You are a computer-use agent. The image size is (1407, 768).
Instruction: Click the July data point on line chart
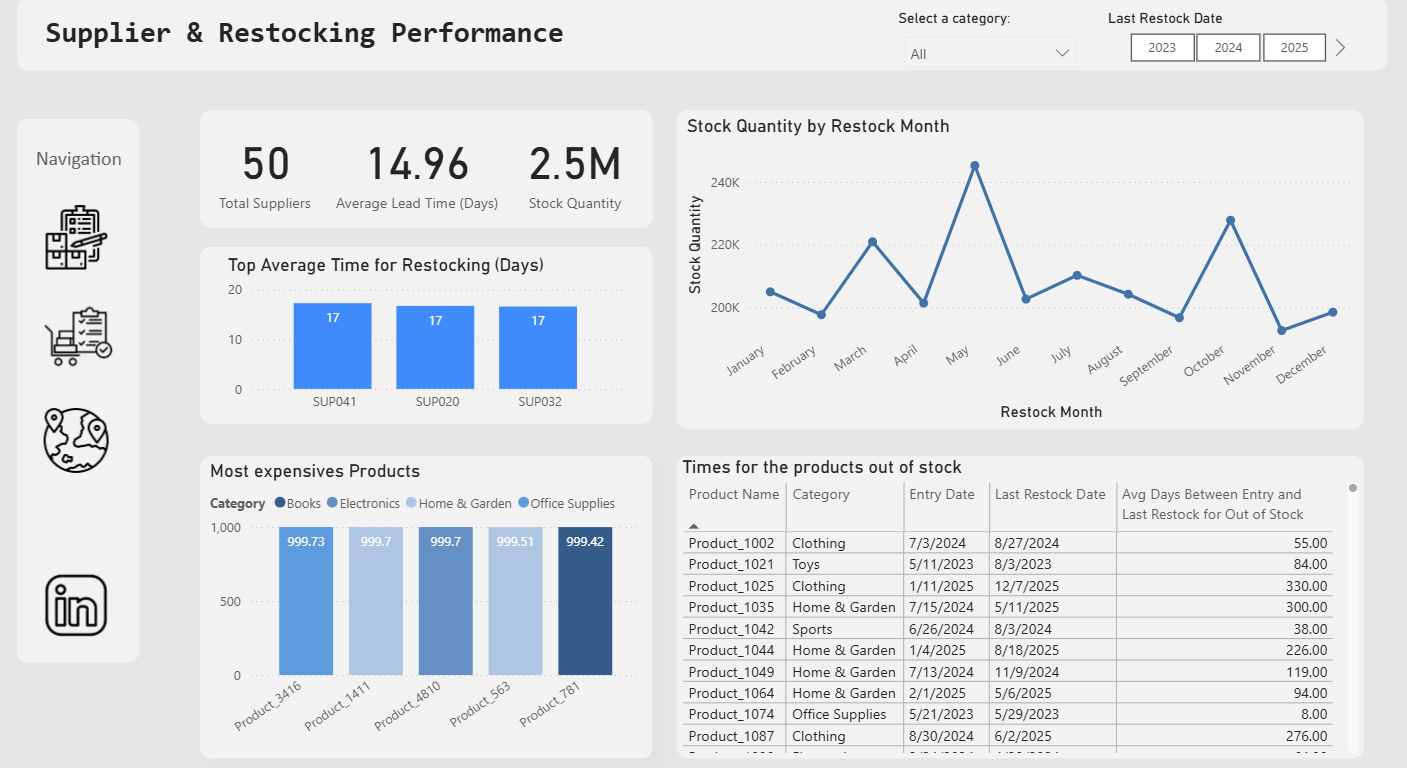1077,275
